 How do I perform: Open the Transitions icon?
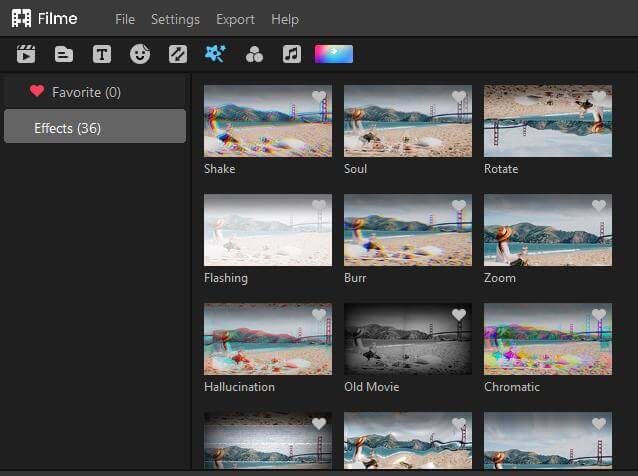click(x=178, y=54)
